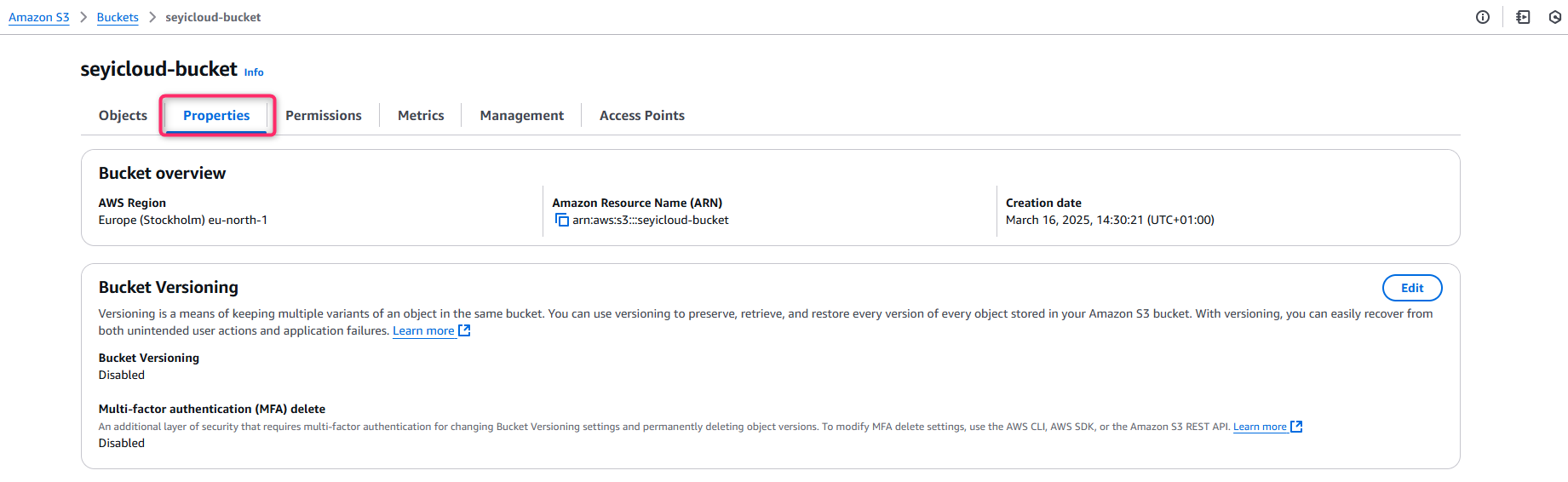Click Multi-factor authentication (MFA) delete label
The image size is (1568, 482).
point(212,409)
